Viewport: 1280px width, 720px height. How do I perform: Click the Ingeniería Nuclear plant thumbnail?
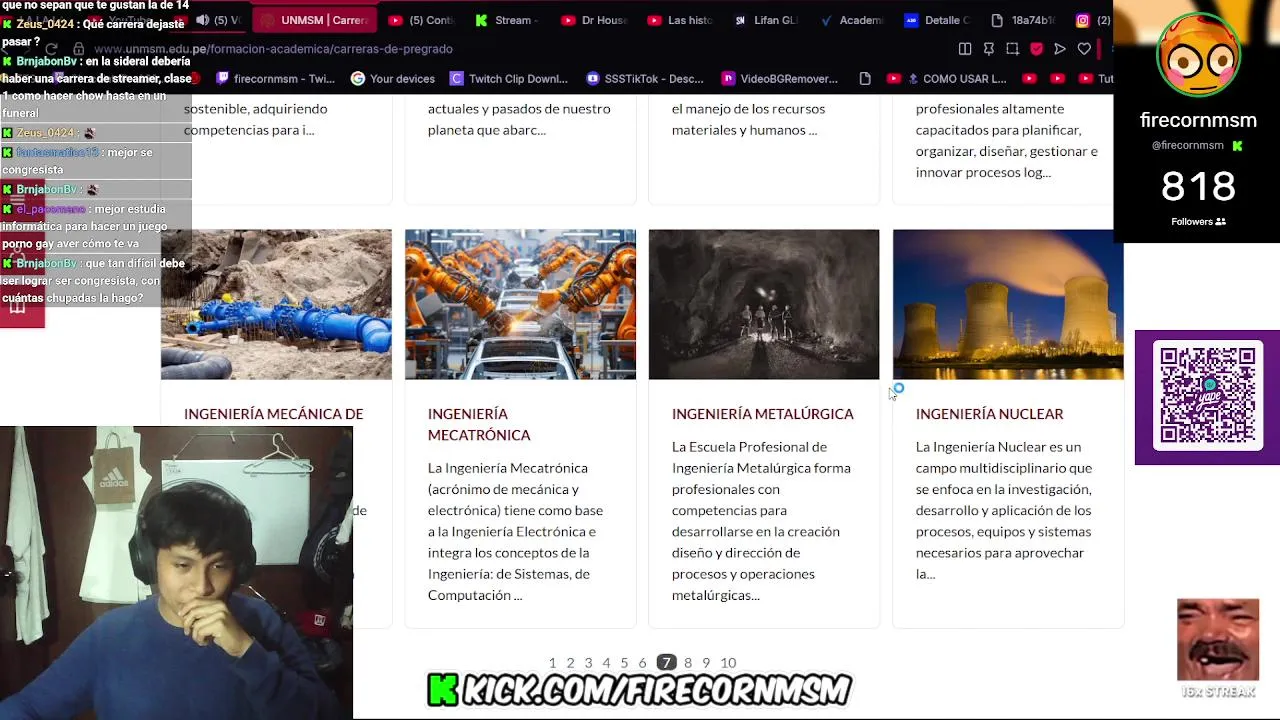point(1008,304)
